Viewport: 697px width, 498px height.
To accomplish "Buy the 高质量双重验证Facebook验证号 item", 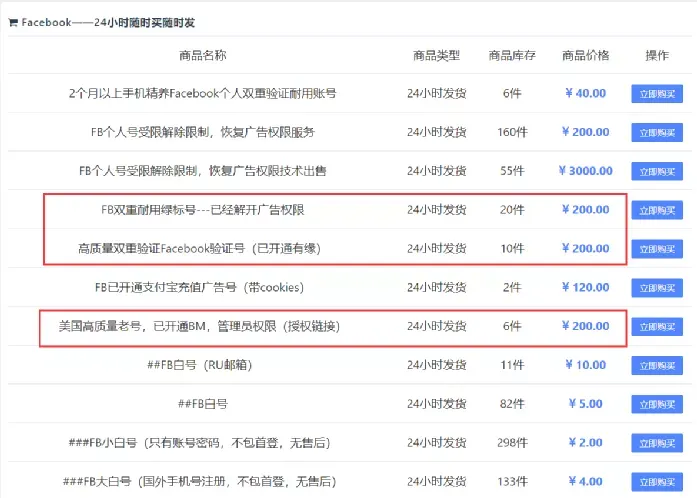I will pos(657,249).
